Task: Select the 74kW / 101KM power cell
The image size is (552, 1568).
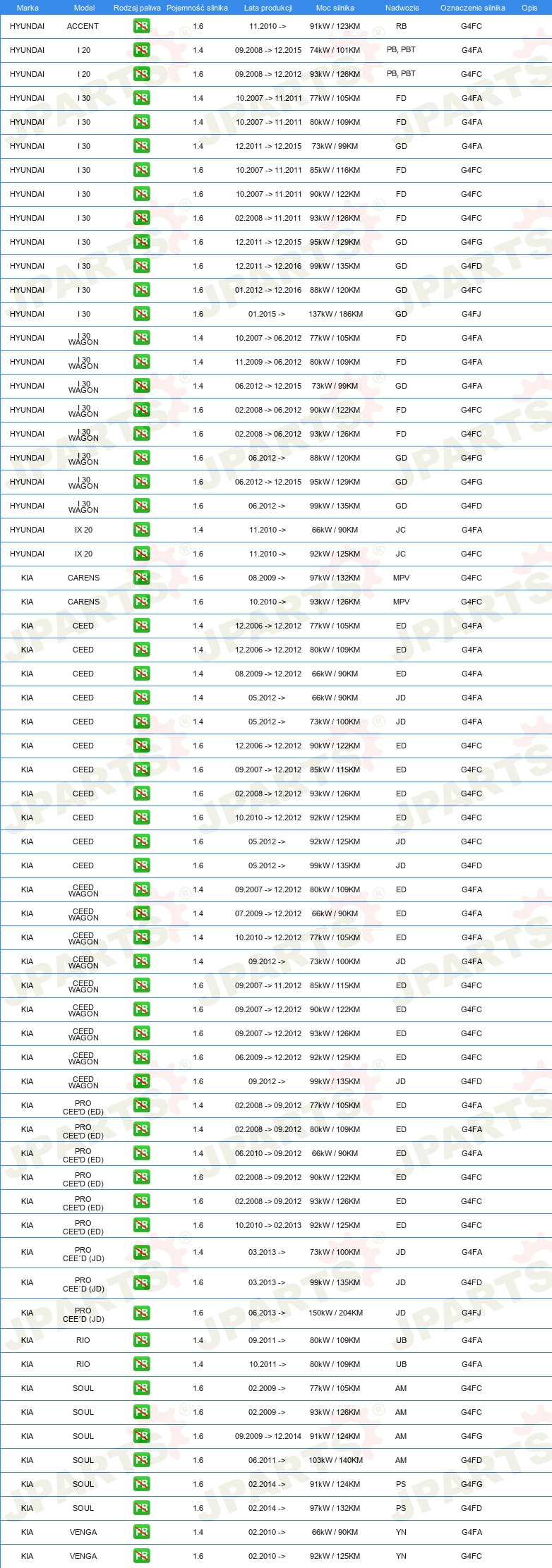Action: point(335,50)
